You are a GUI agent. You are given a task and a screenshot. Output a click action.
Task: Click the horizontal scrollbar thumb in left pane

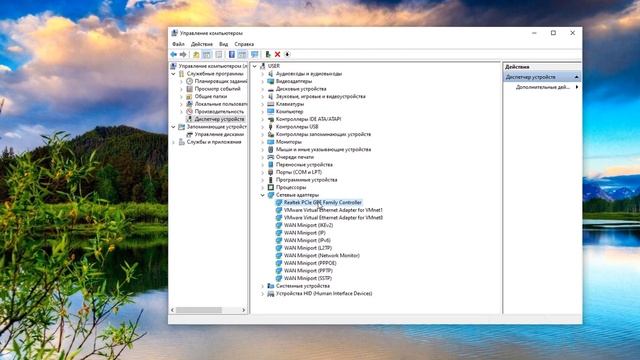[198, 310]
